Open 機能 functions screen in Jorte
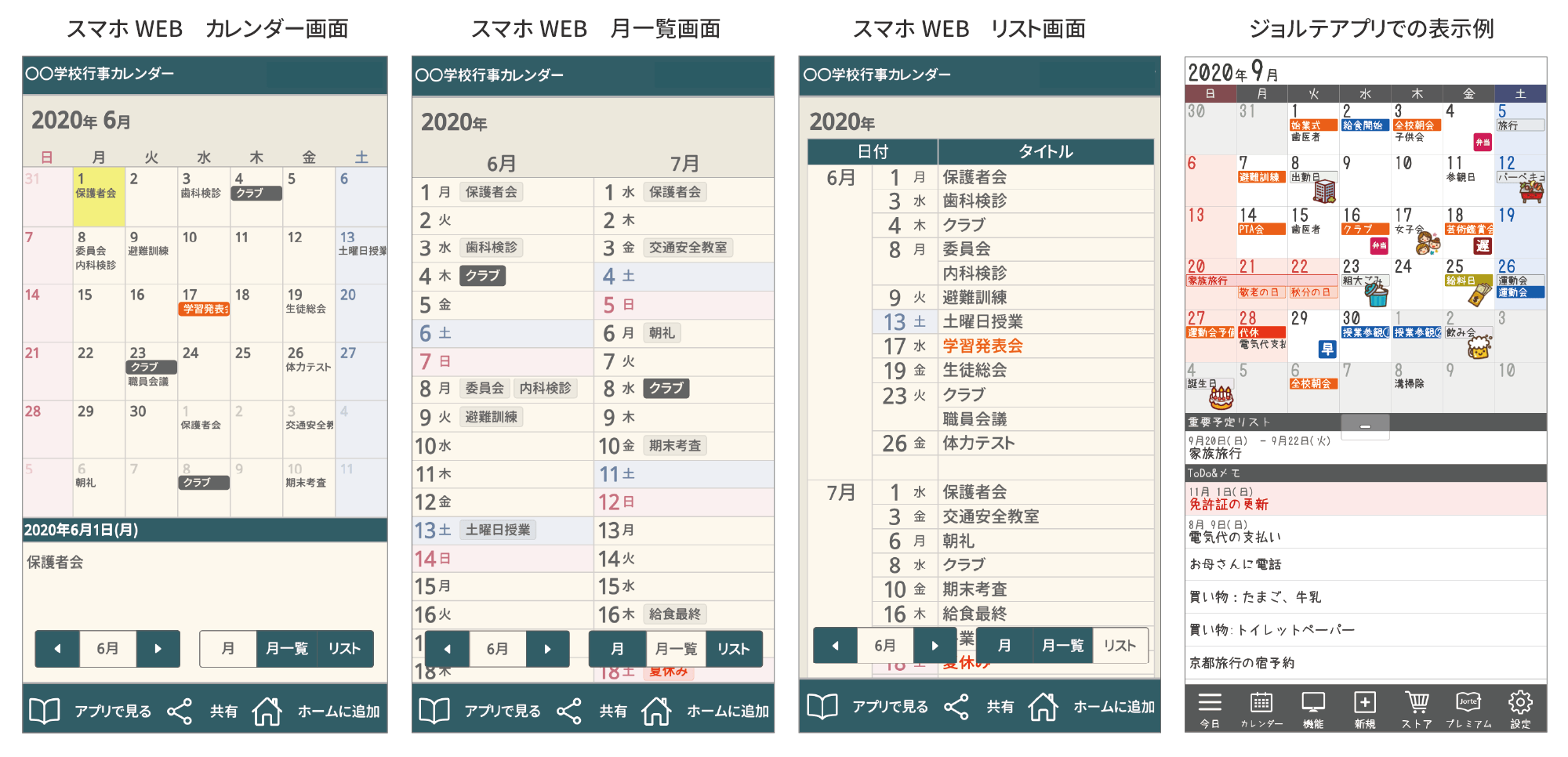1568x757 pixels. [x=1313, y=709]
